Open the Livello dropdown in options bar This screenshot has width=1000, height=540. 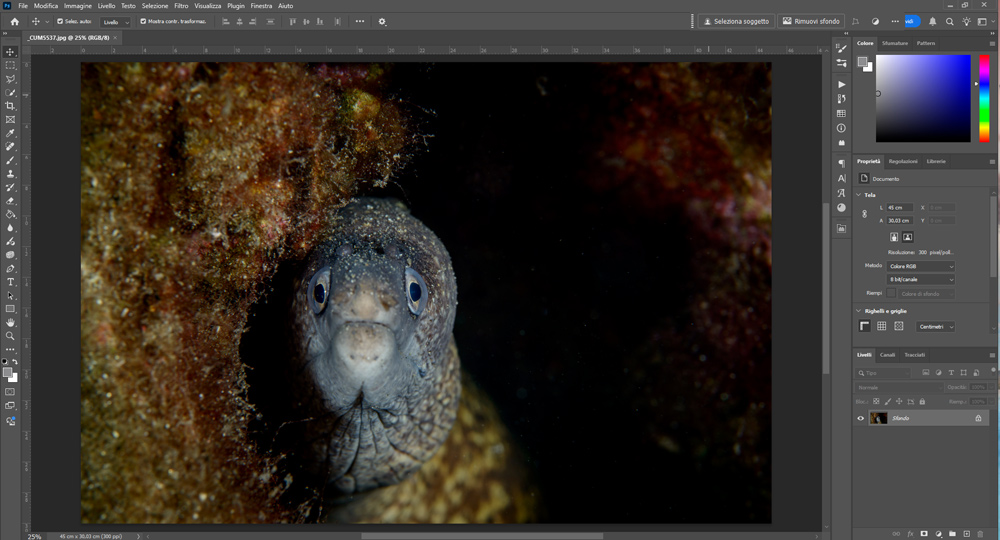click(116, 21)
